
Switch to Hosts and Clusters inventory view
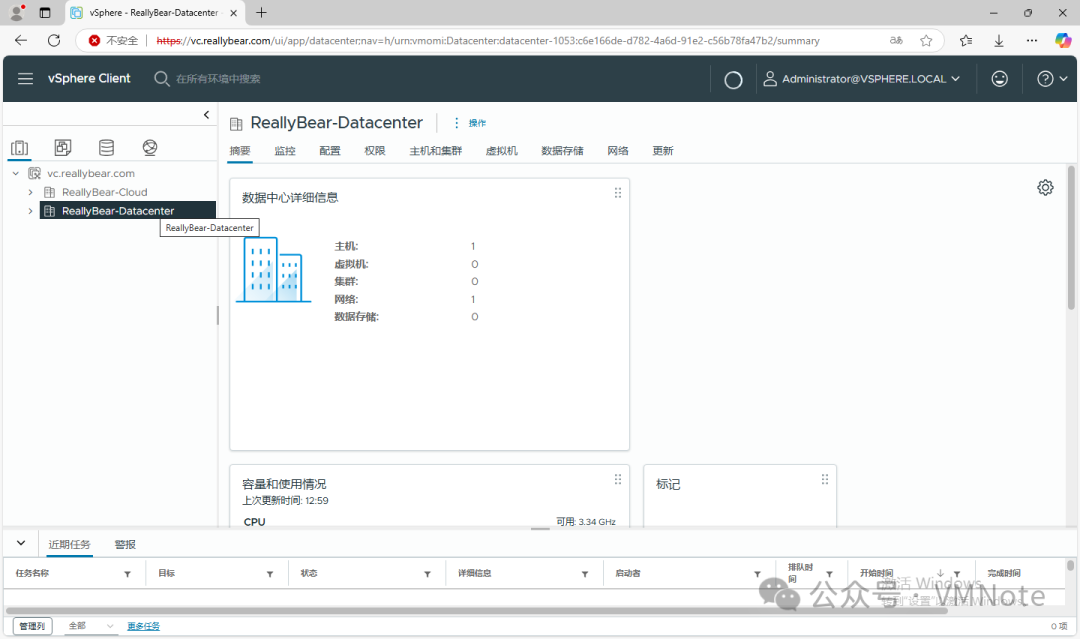tap(20, 147)
